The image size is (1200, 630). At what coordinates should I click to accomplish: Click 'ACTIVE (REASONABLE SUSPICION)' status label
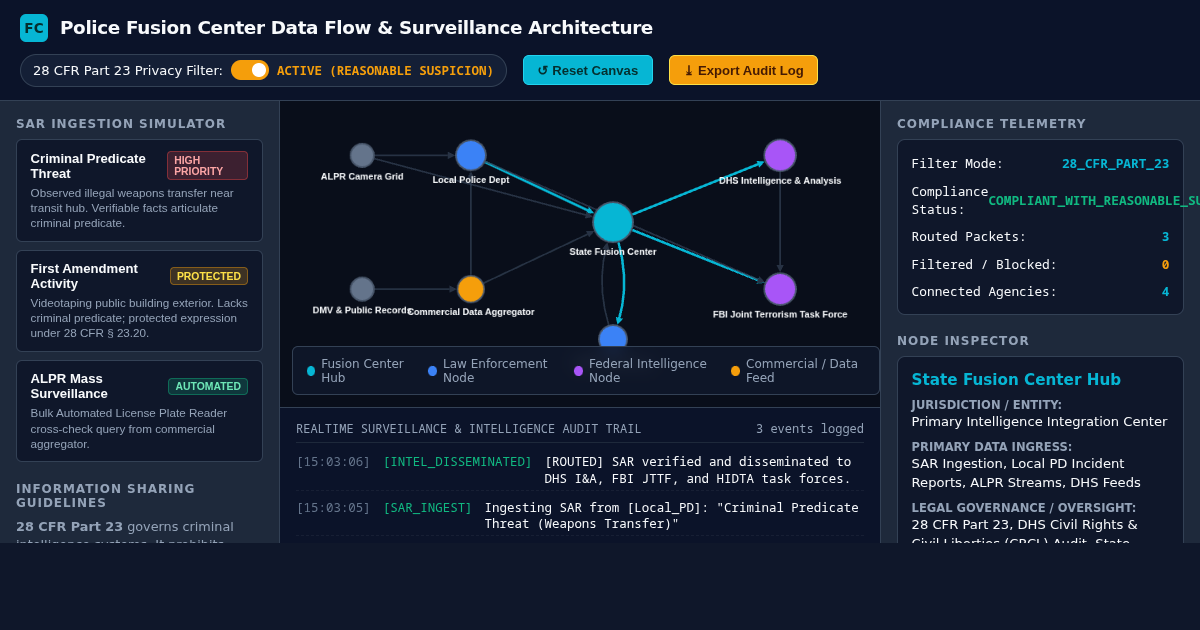[385, 71]
